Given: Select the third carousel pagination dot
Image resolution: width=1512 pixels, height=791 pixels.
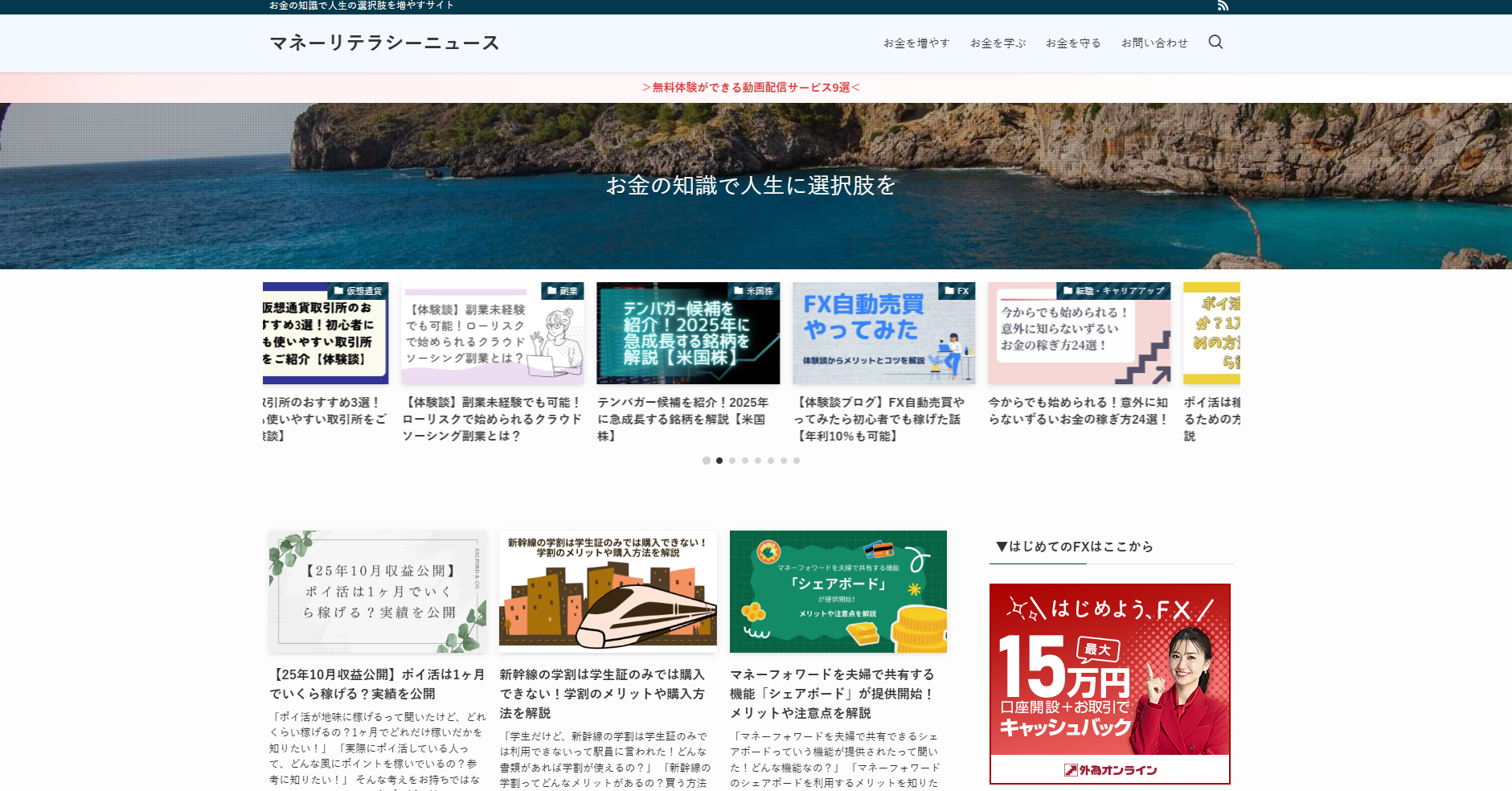Looking at the screenshot, I should click(732, 461).
